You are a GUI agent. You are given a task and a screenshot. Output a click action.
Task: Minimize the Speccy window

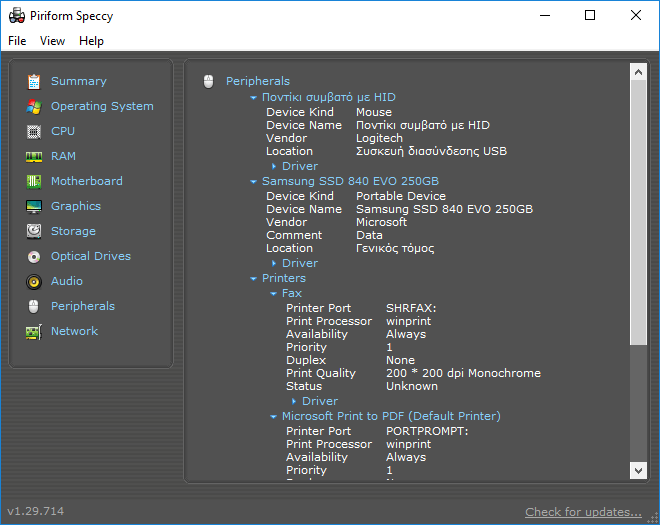click(545, 15)
